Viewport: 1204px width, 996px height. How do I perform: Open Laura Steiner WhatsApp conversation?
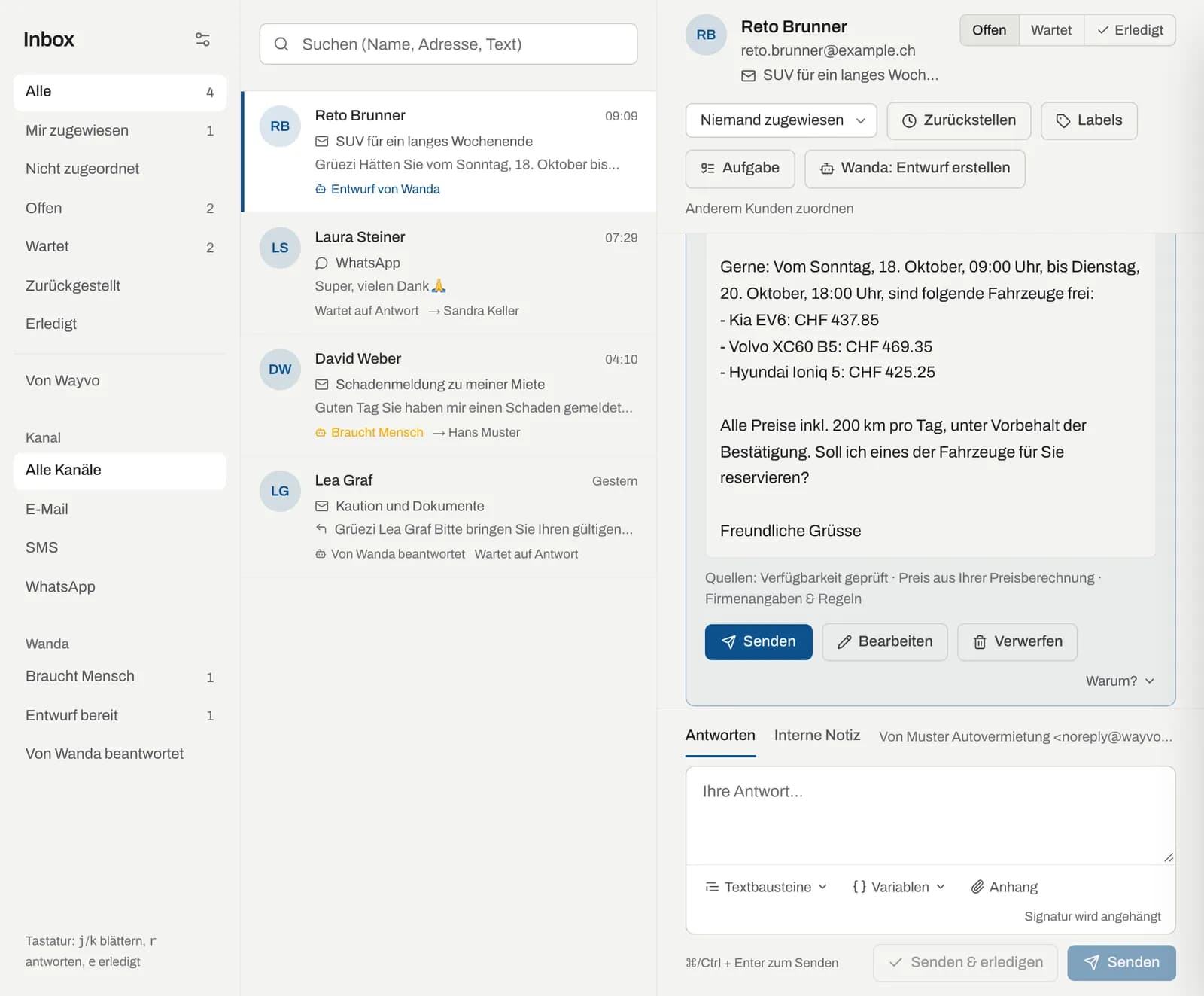[x=448, y=273]
